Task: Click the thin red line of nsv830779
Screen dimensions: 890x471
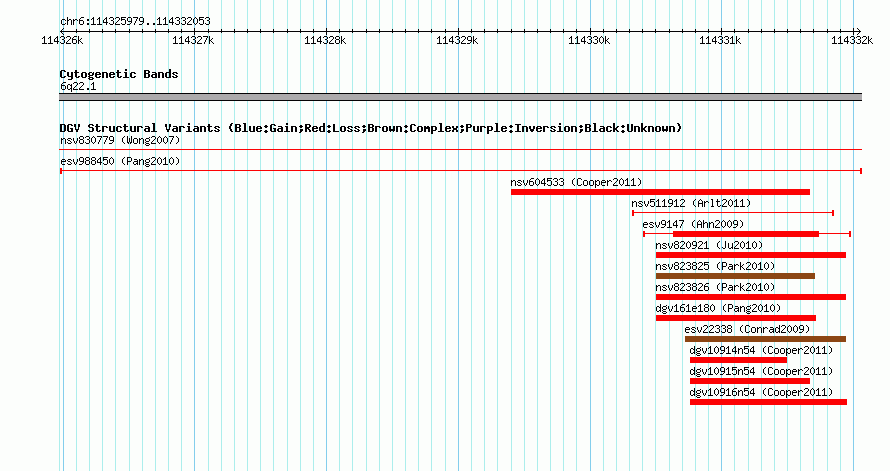Action: click(460, 150)
